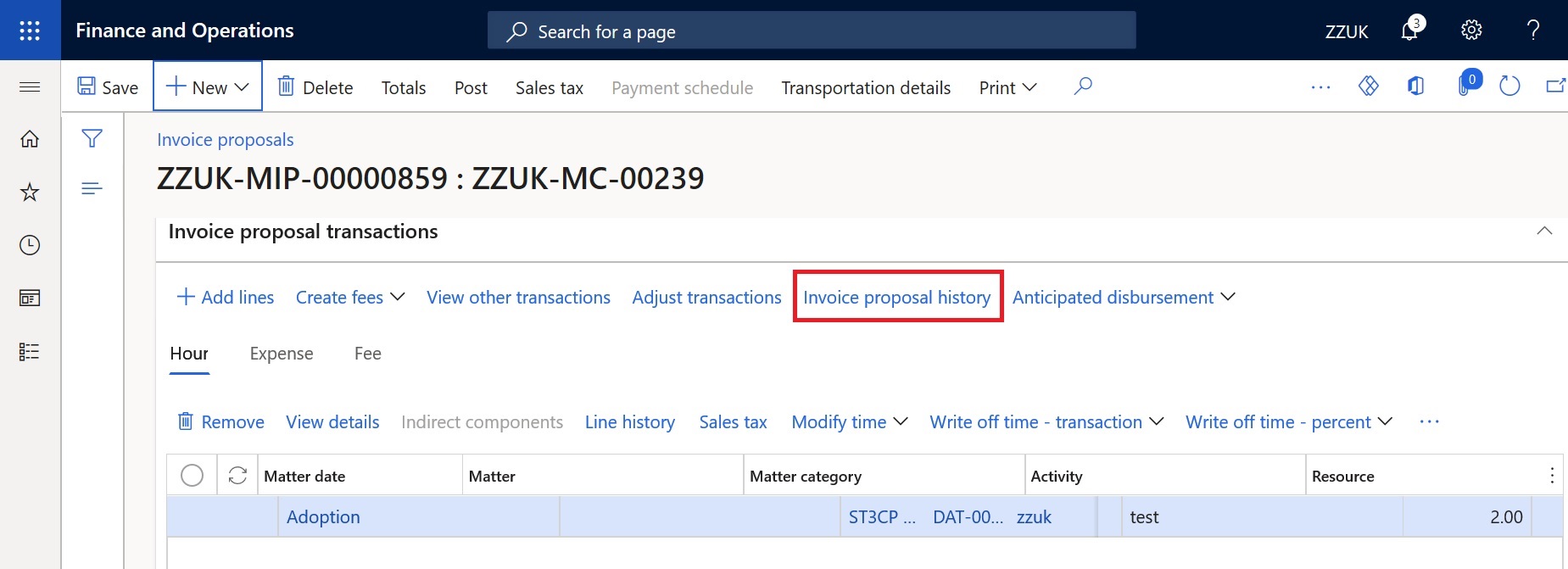
Task: Open the settings gear icon
Action: [x=1471, y=31]
